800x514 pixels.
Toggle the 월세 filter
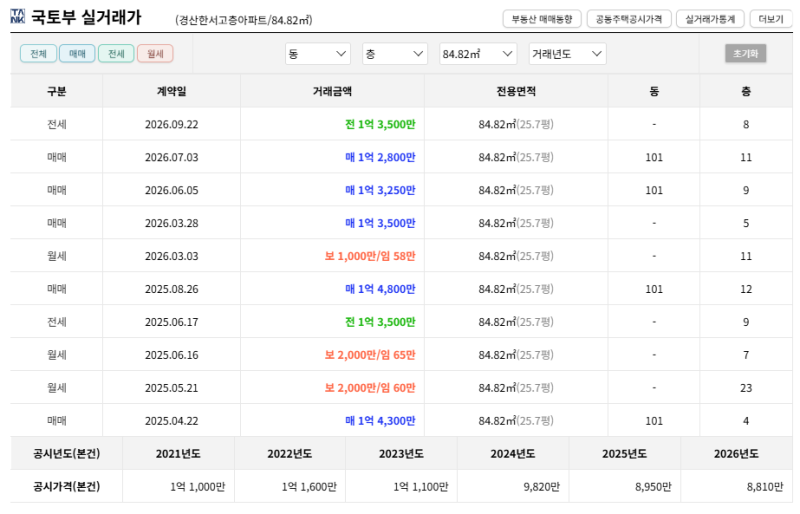click(x=155, y=54)
